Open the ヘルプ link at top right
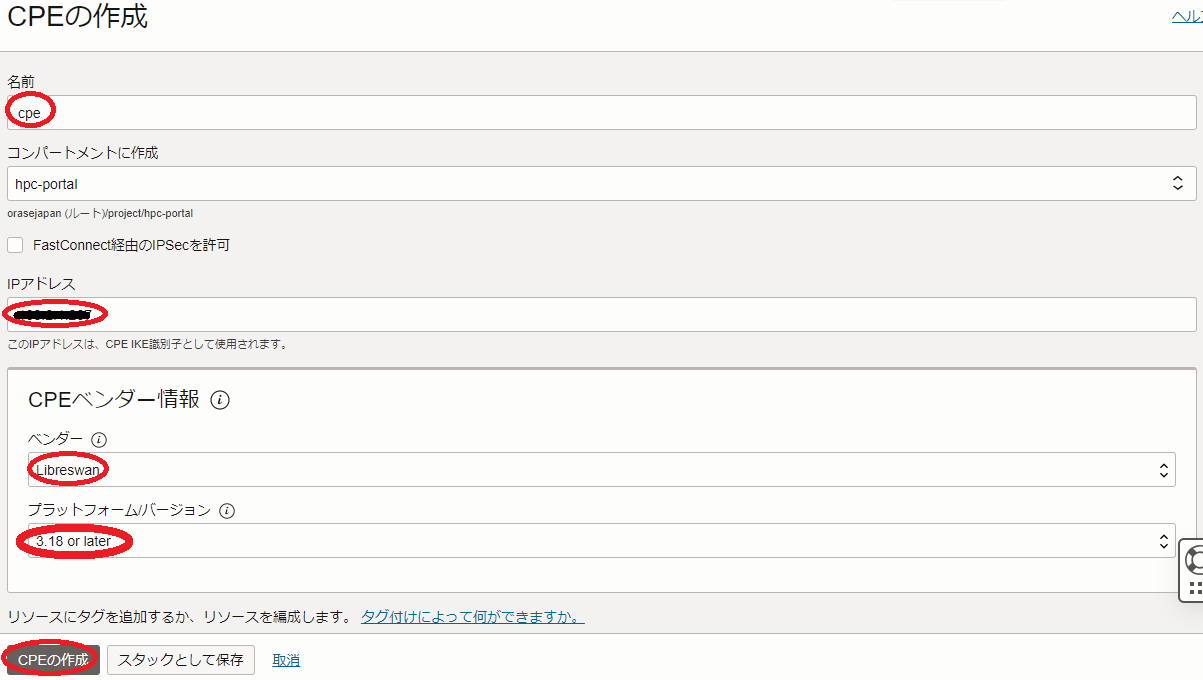The width and height of the screenshot is (1203, 680). click(1187, 17)
